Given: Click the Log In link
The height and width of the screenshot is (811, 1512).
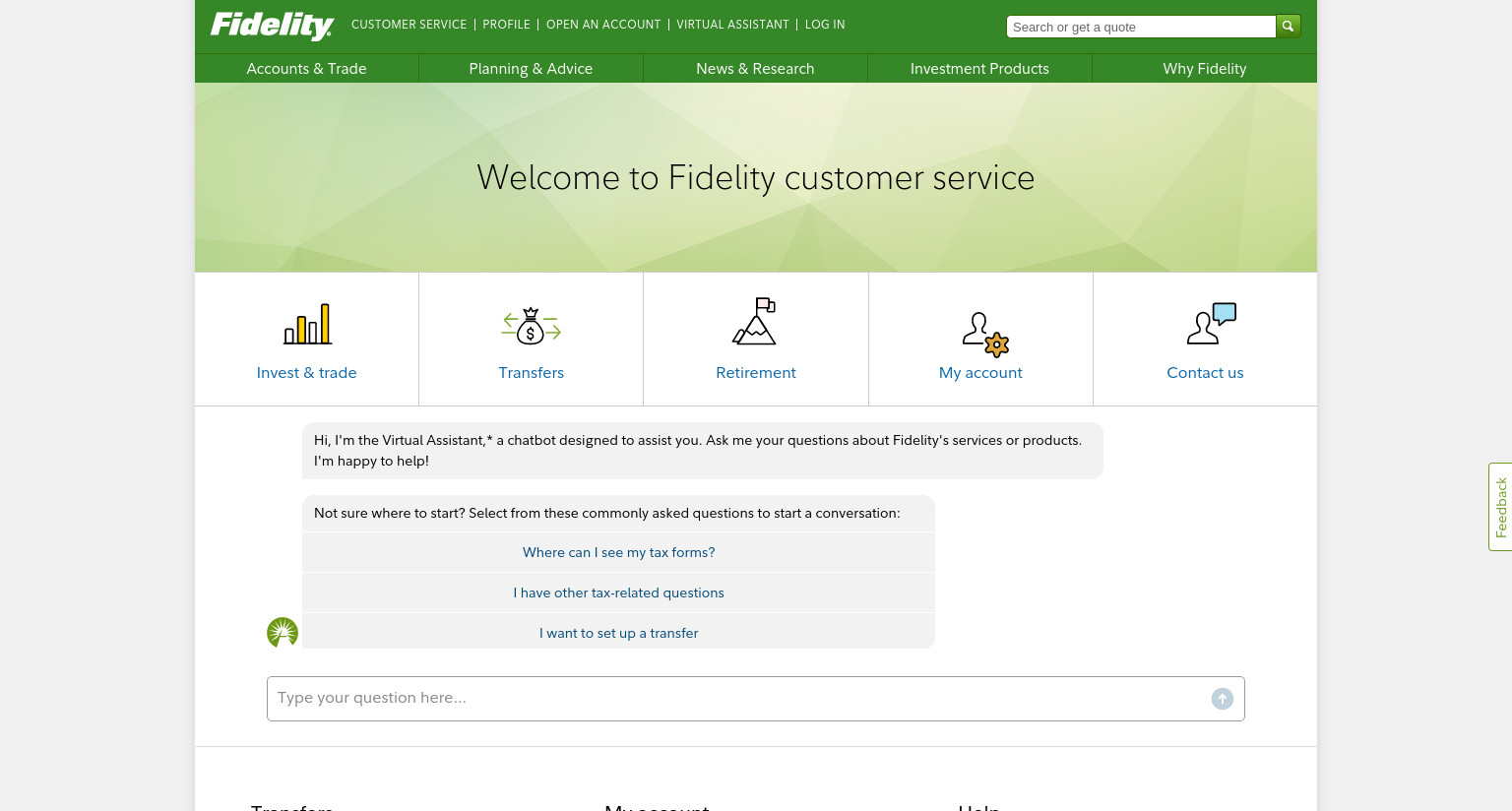Looking at the screenshot, I should point(825,25).
